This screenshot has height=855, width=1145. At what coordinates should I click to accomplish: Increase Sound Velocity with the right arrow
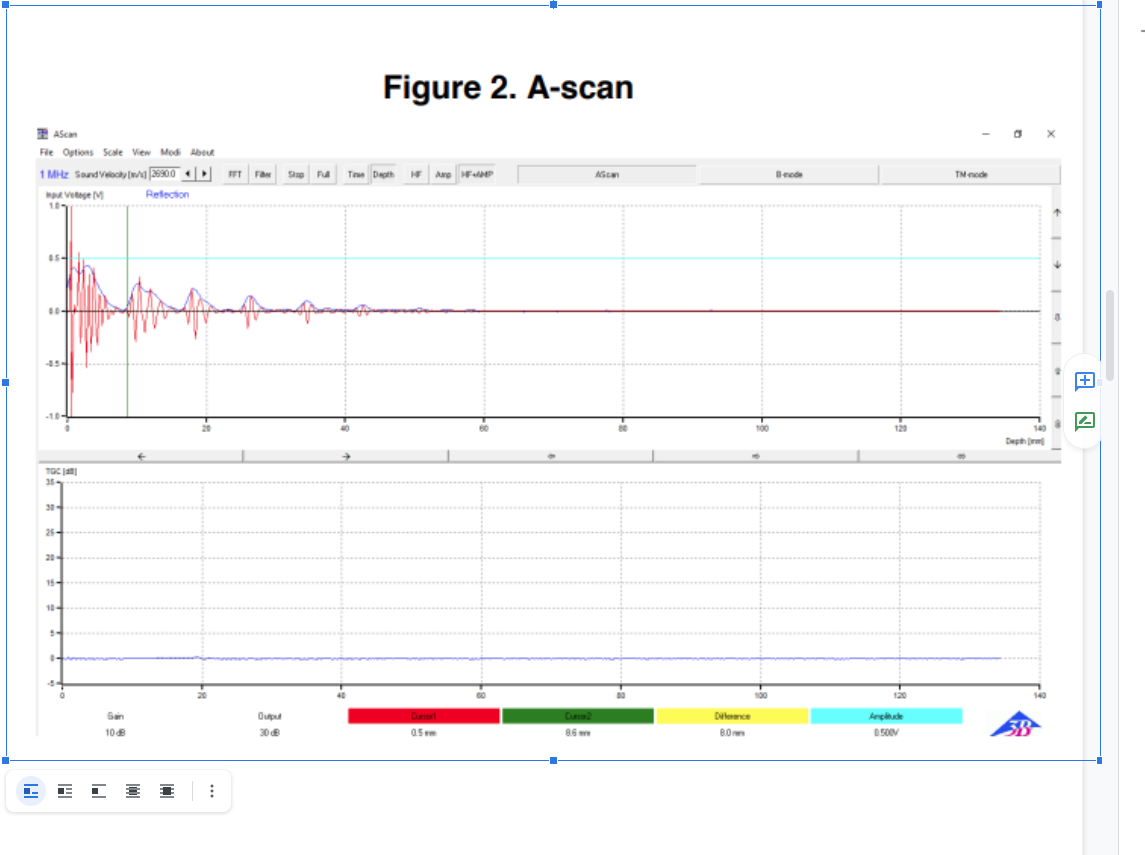pos(203,172)
